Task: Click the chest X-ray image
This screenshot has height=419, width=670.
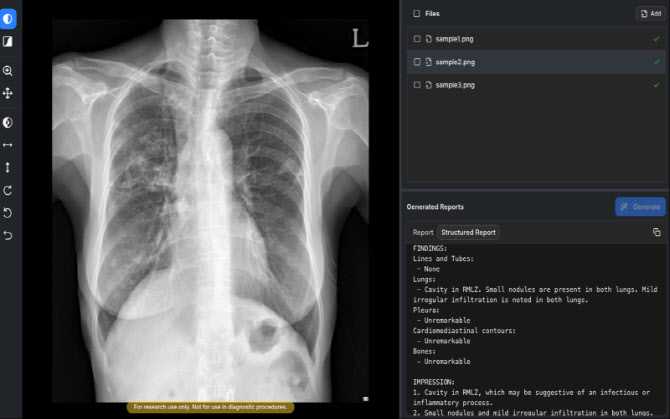Action: [210, 211]
